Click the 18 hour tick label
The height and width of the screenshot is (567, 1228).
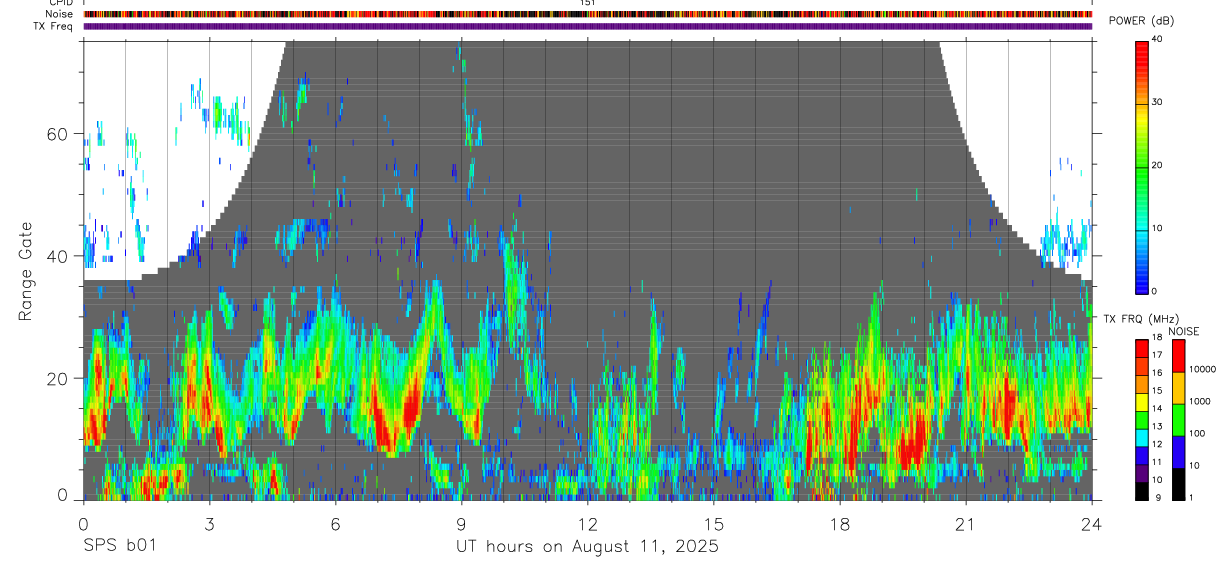pos(840,525)
